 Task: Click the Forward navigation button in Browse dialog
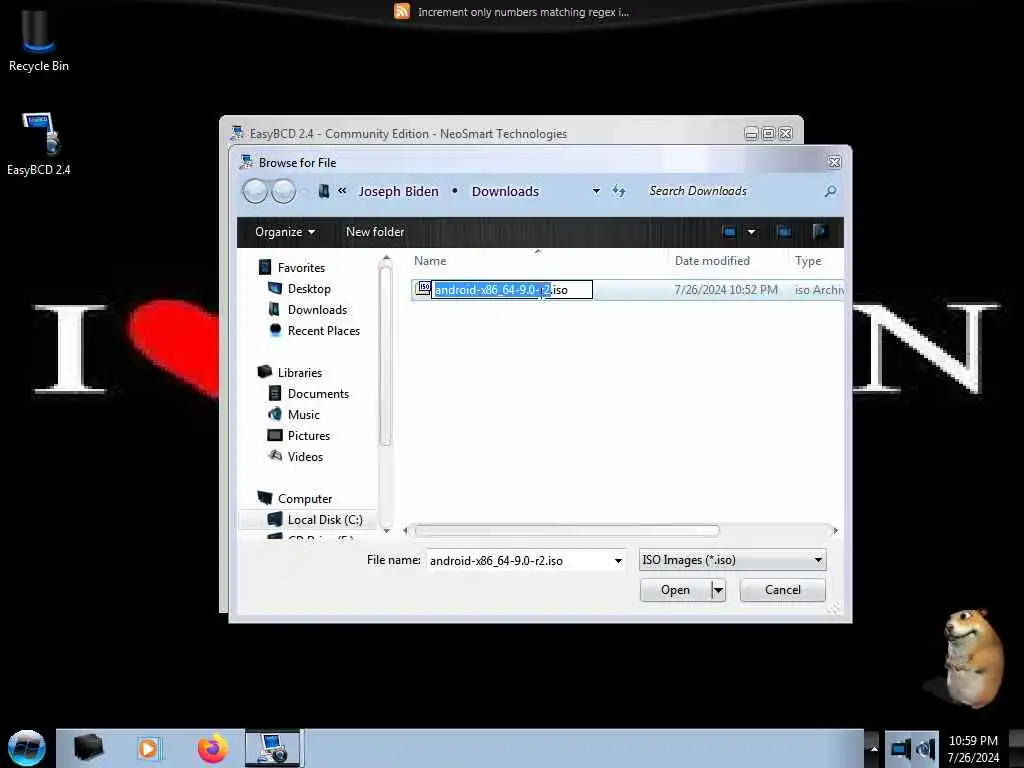point(283,191)
